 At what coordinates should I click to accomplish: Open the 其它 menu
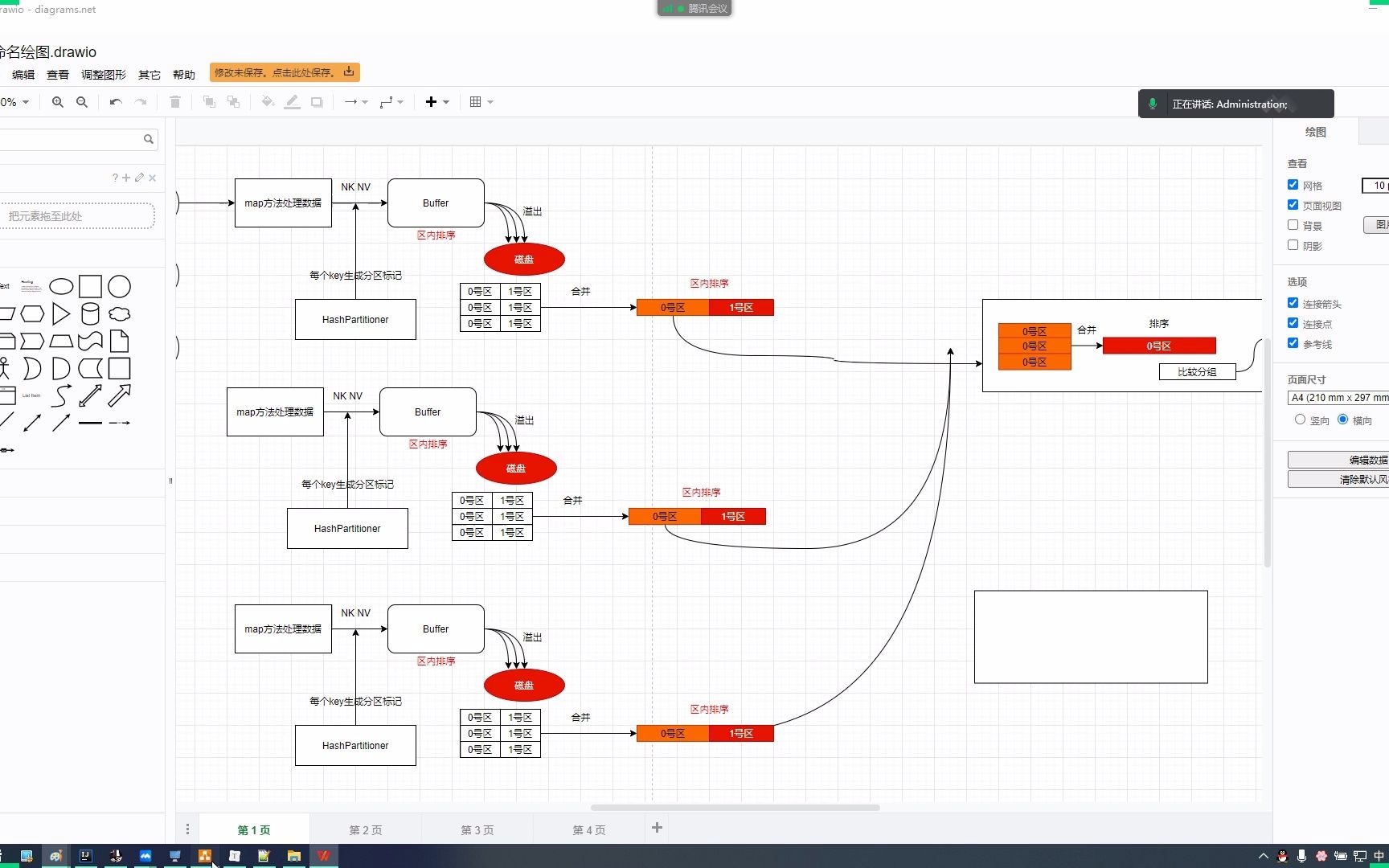coord(150,75)
